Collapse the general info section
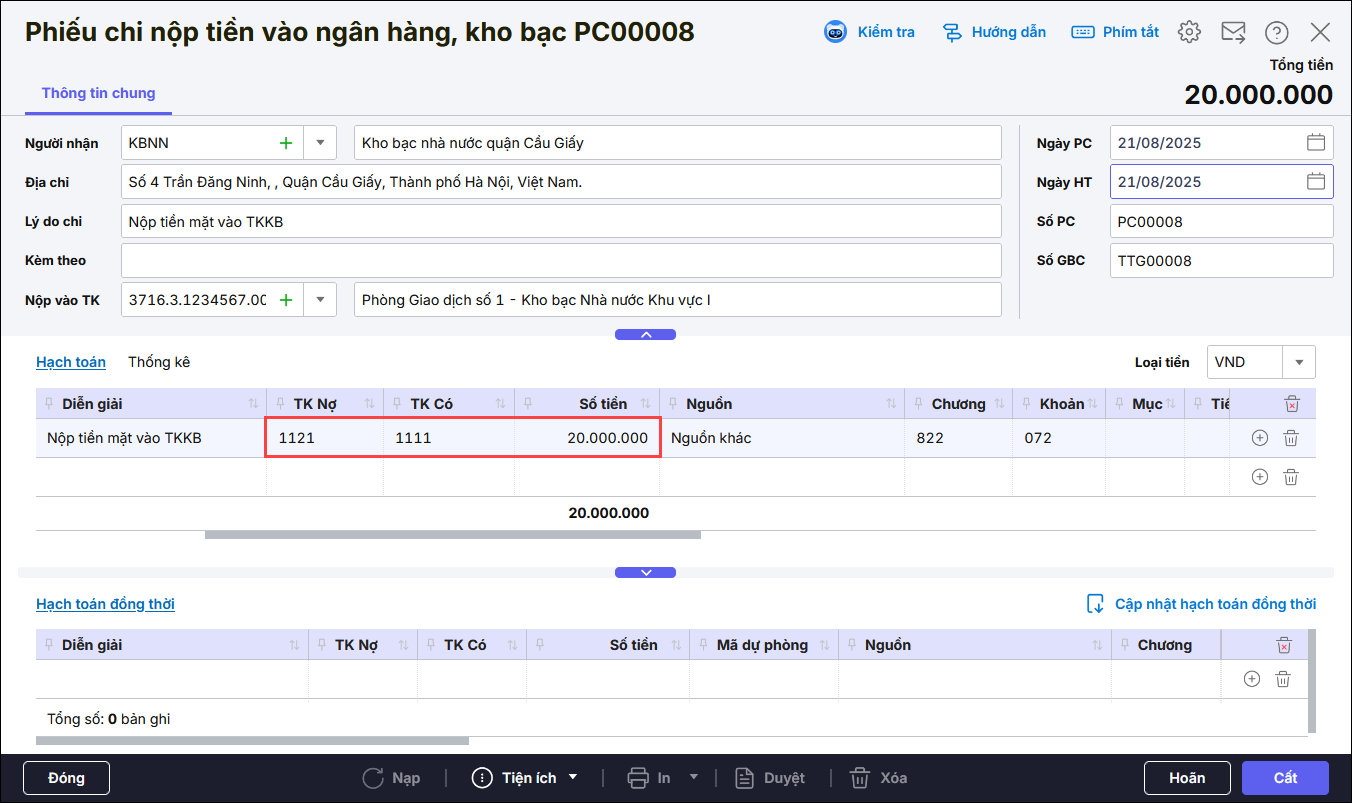 pos(645,334)
